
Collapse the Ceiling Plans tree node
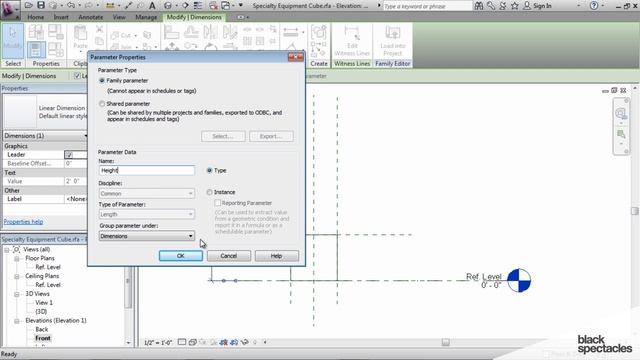coord(17,277)
